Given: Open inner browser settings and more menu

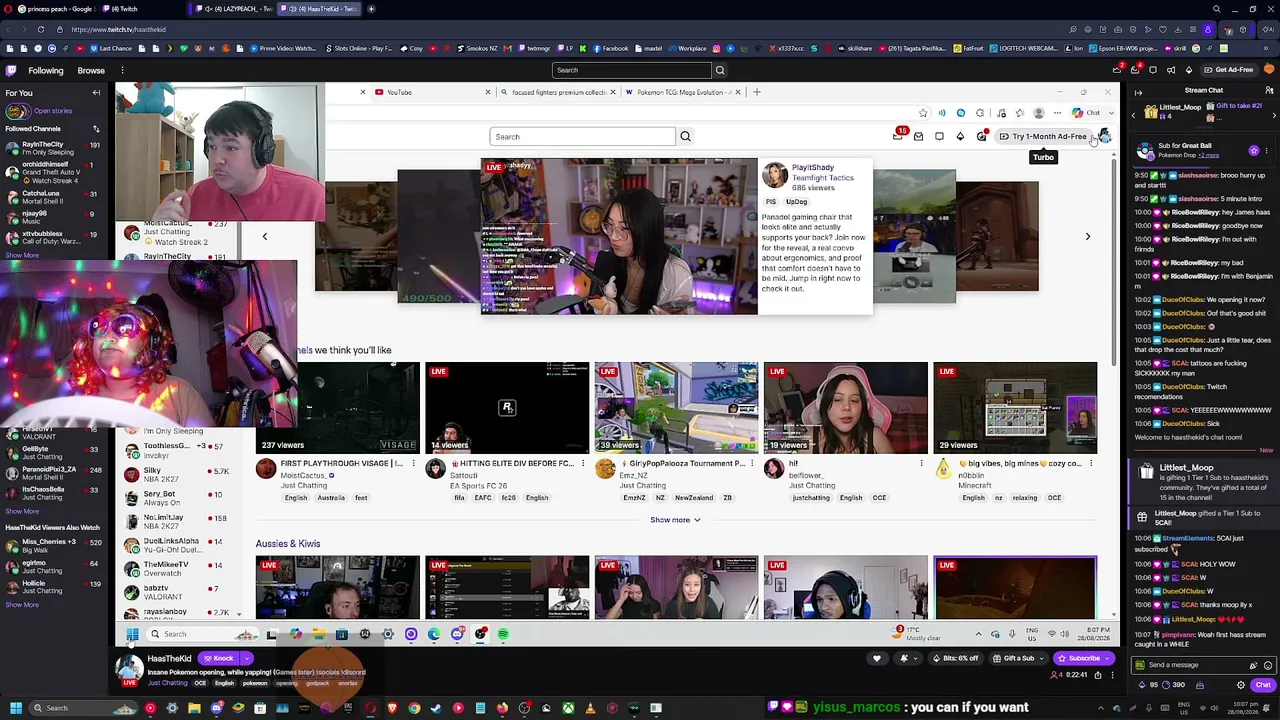Looking at the screenshot, I should coord(1058,113).
